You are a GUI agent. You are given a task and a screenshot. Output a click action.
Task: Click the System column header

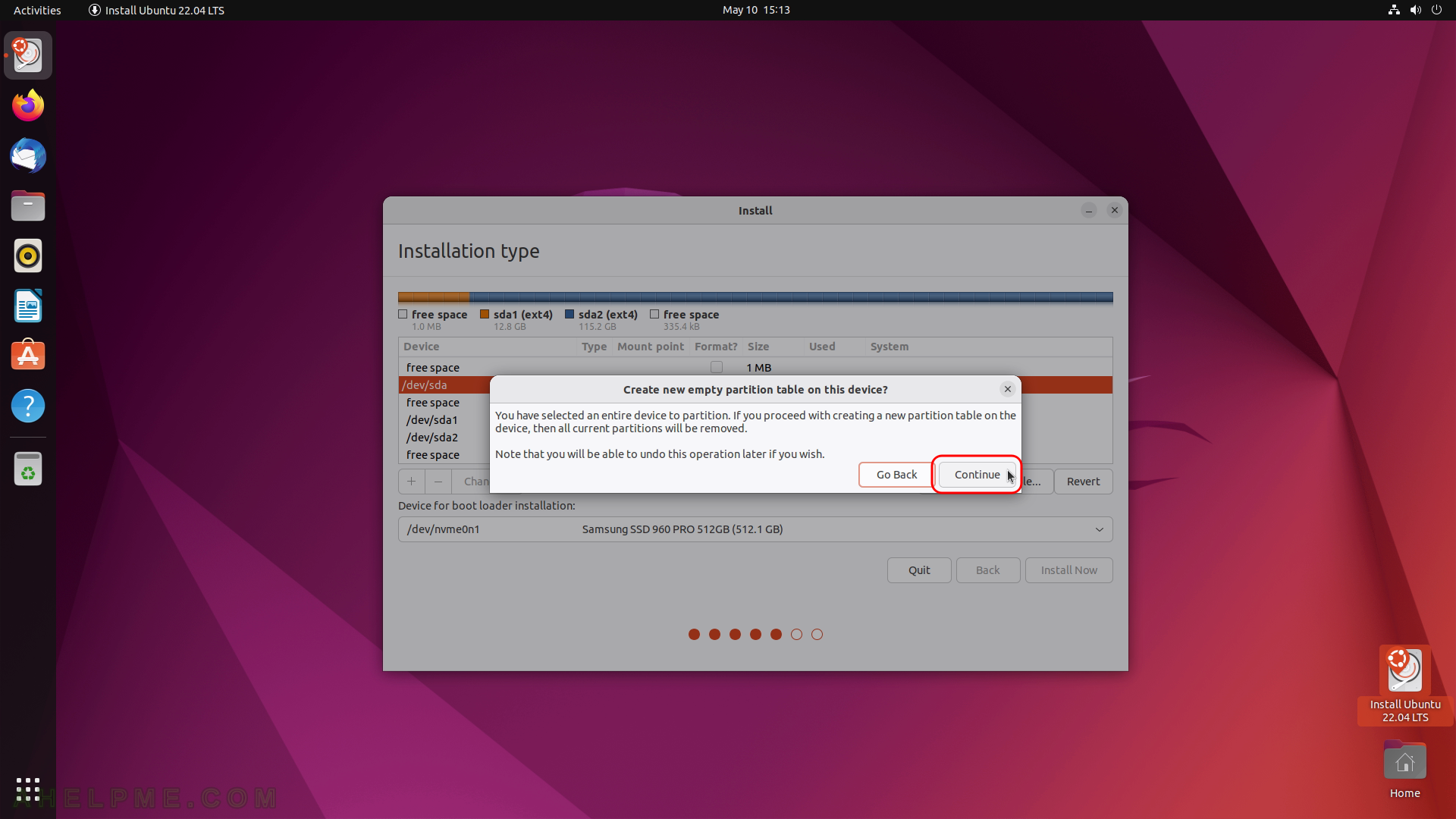click(x=988, y=347)
